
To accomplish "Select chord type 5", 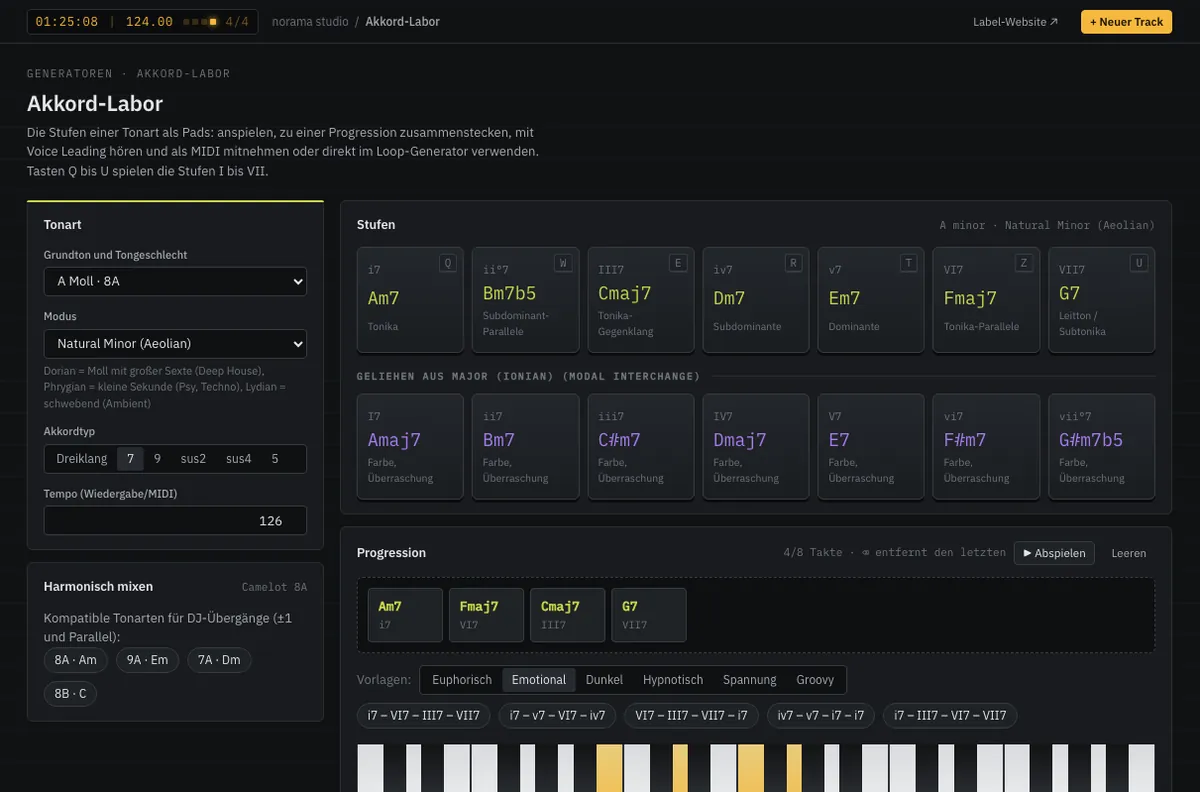I will point(275,459).
